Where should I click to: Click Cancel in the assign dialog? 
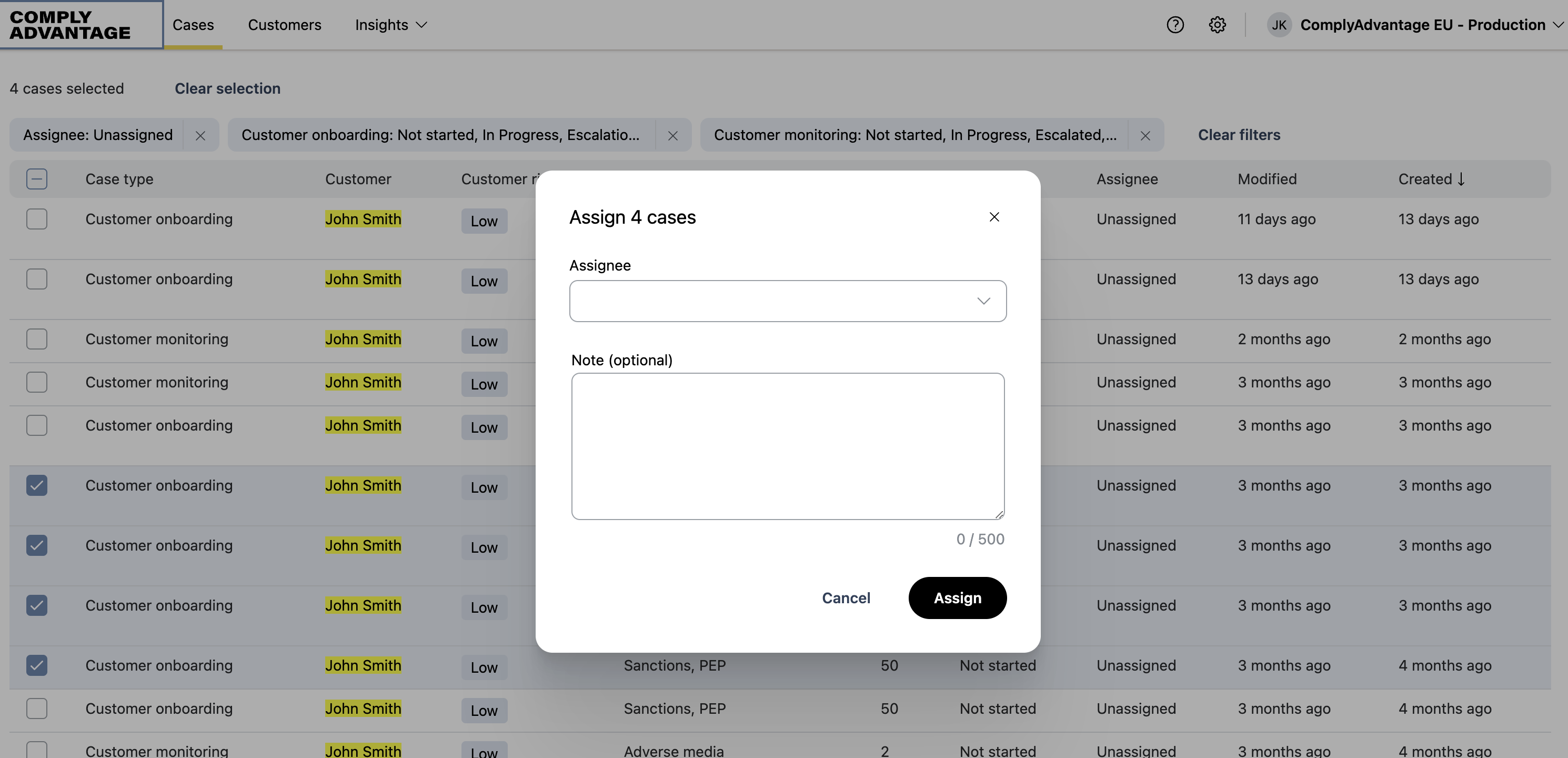pyautogui.click(x=846, y=598)
